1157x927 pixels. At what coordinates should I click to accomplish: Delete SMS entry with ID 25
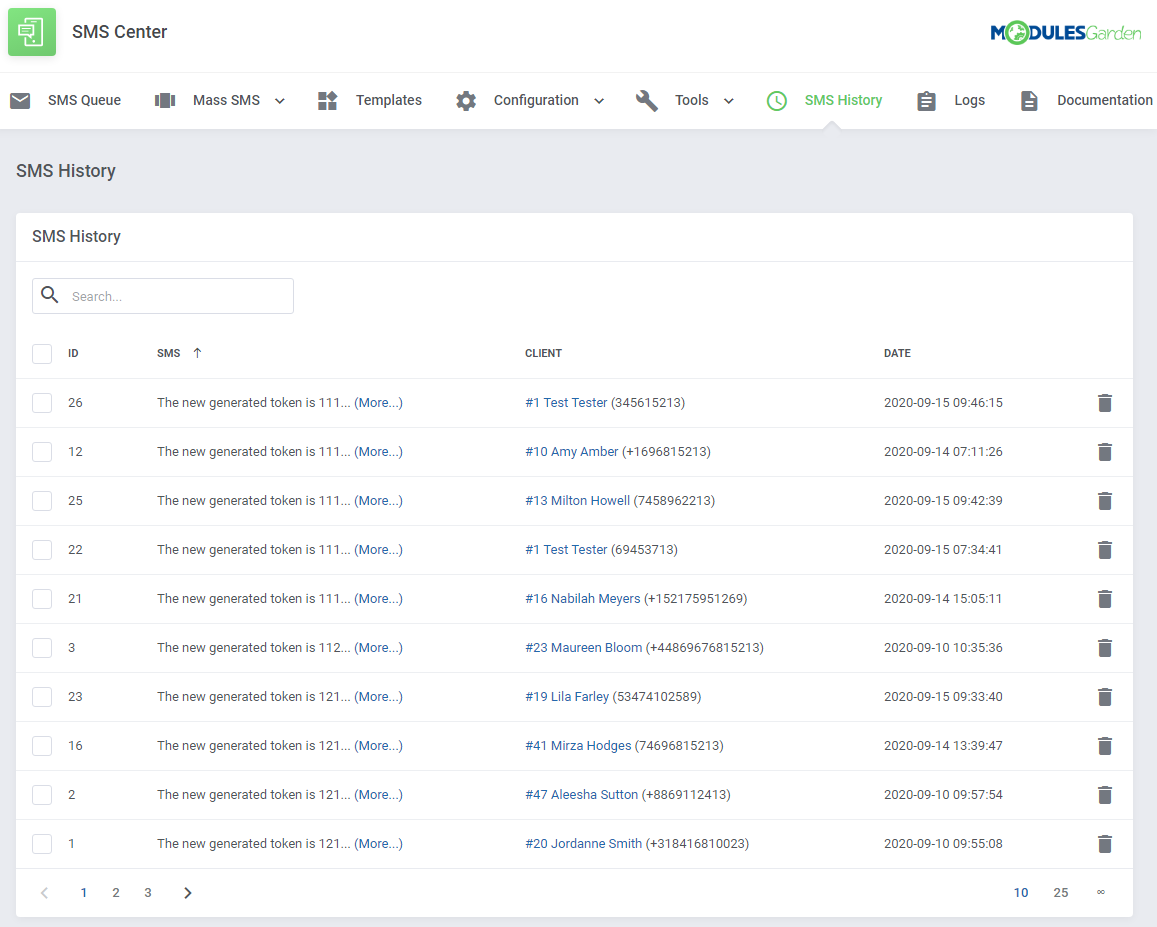point(1105,501)
